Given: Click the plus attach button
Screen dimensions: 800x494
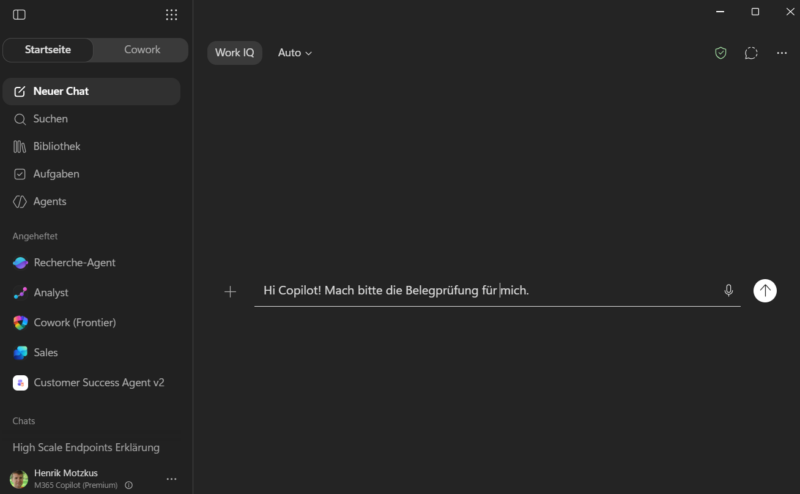Looking at the screenshot, I should 230,292.
